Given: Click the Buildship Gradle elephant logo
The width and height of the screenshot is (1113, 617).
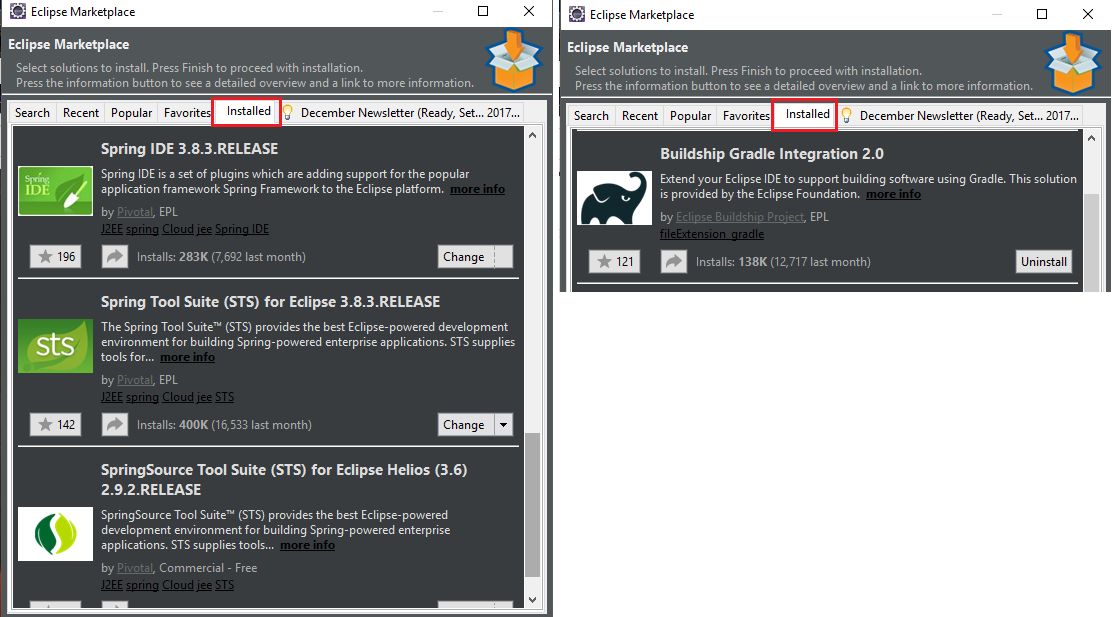Looking at the screenshot, I should pyautogui.click(x=614, y=198).
